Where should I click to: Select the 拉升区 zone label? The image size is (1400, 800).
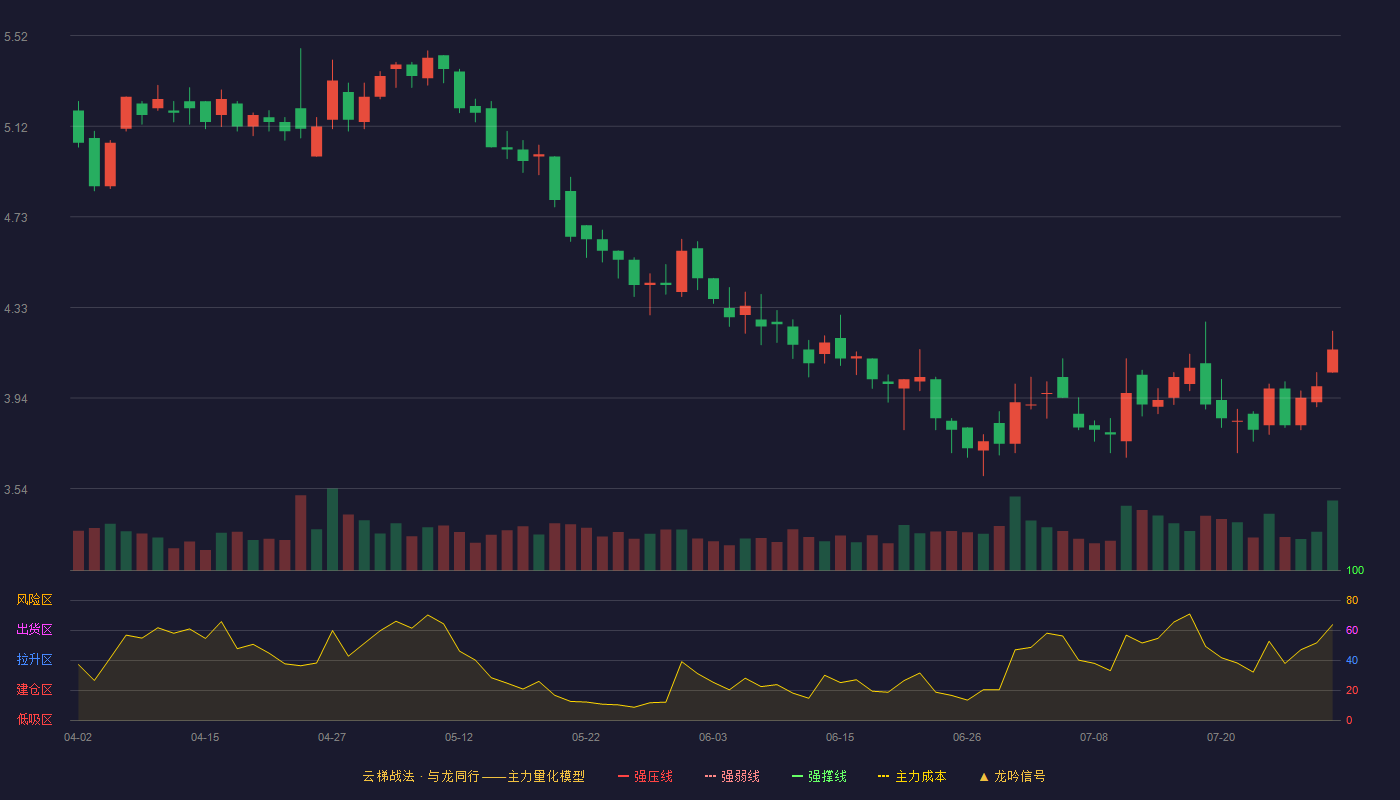34,660
